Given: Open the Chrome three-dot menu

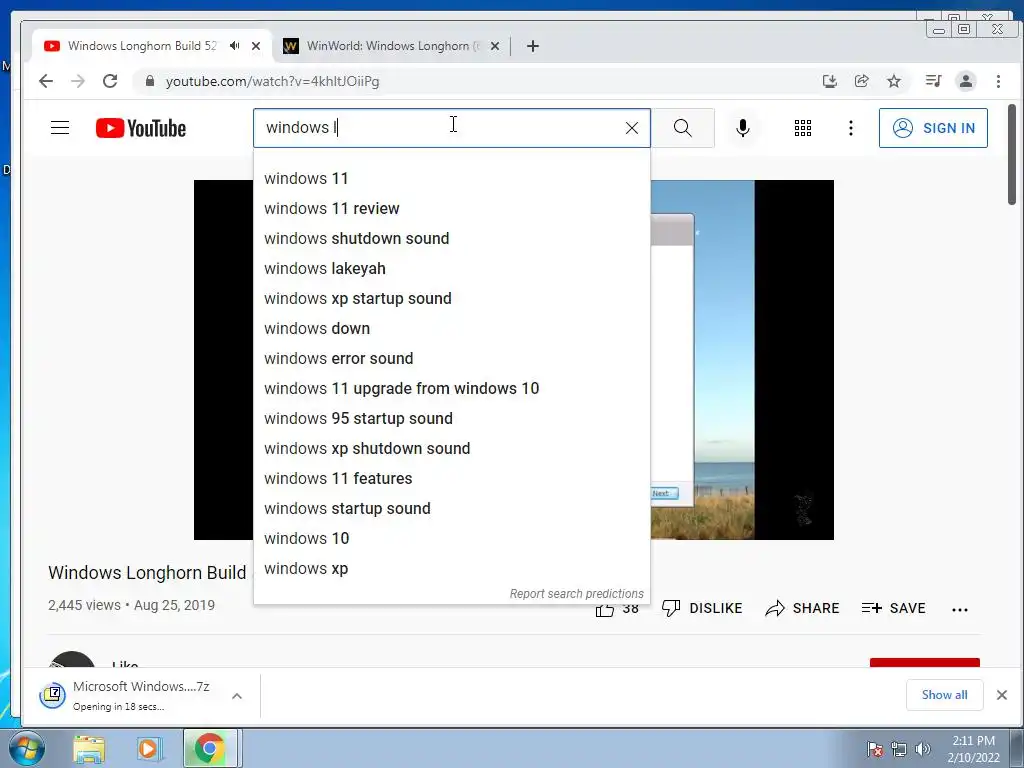Looking at the screenshot, I should [998, 81].
